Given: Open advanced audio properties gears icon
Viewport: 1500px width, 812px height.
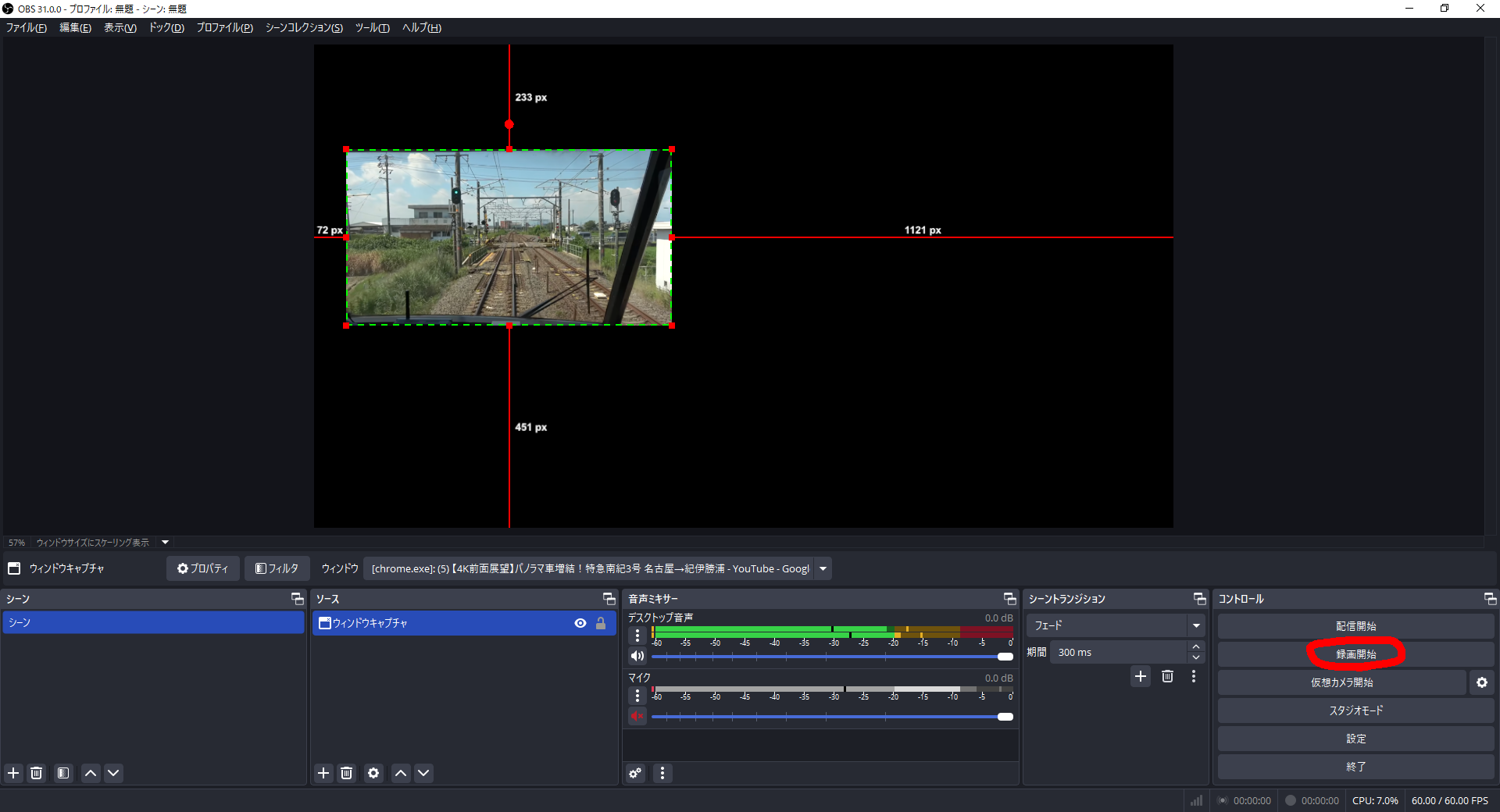Looking at the screenshot, I should (x=636, y=773).
